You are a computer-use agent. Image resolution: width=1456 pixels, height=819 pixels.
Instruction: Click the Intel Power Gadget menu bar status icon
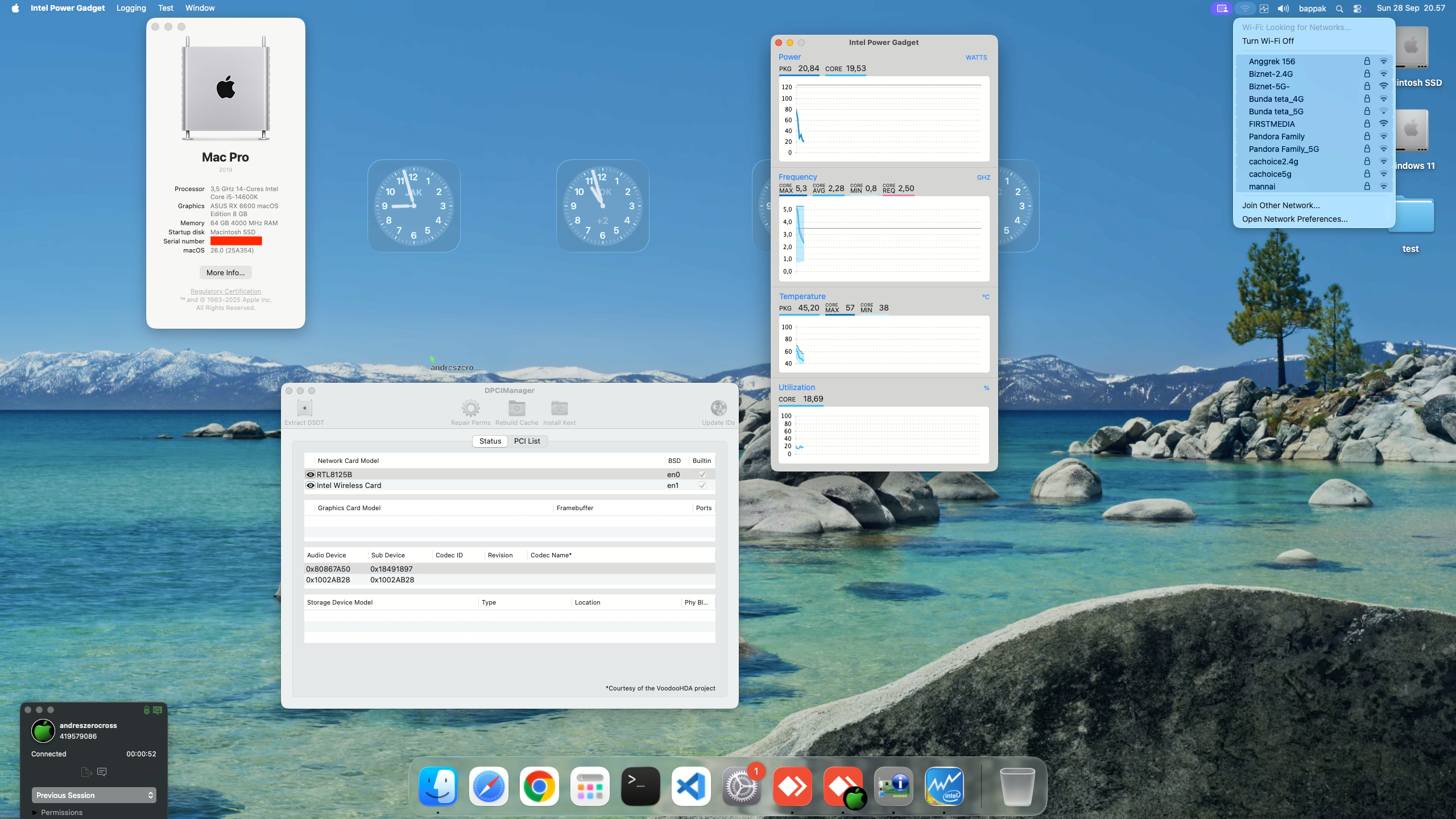(x=1264, y=9)
